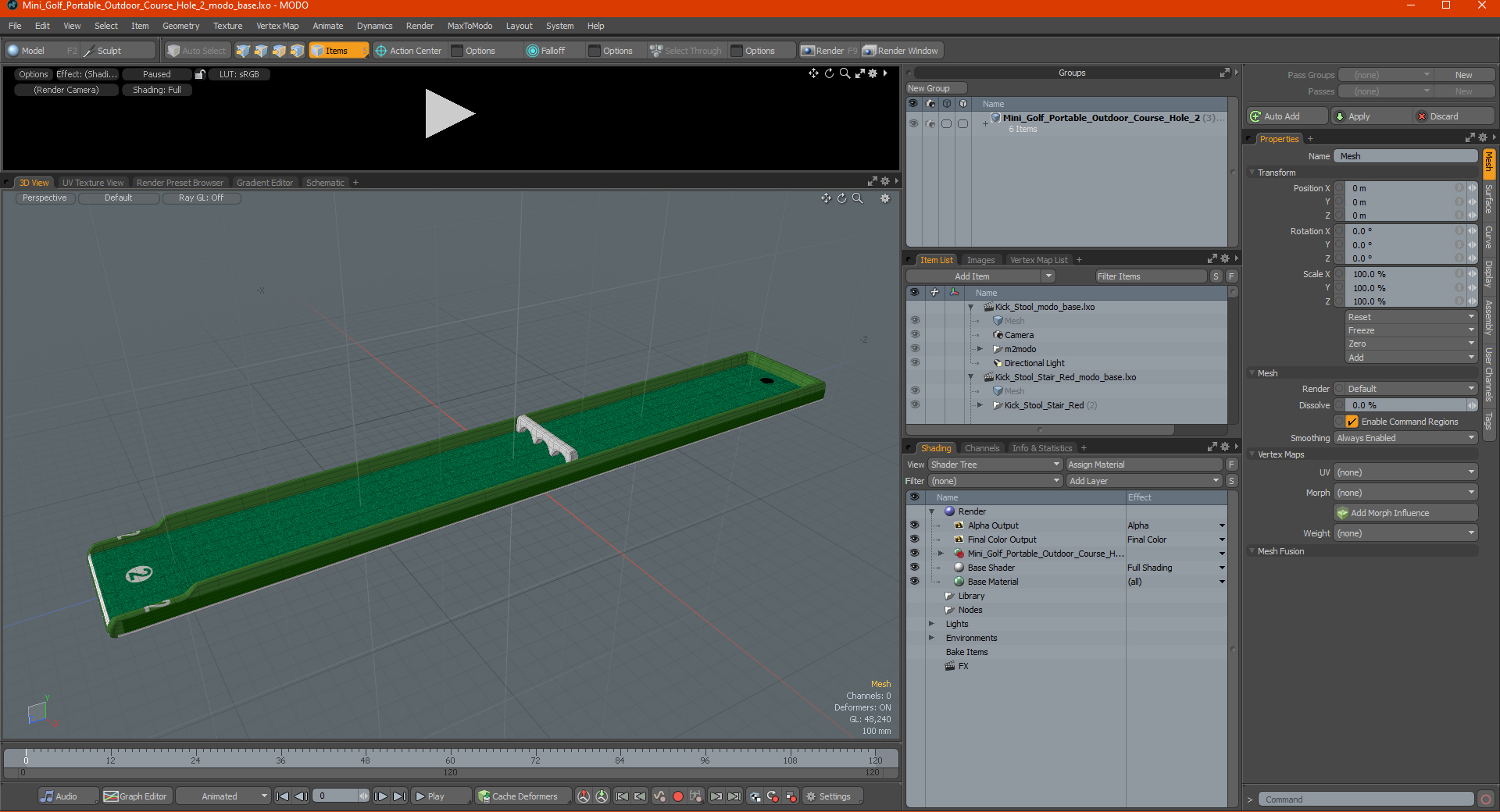Step to next frame
The width and height of the screenshot is (1500, 812).
381,796
